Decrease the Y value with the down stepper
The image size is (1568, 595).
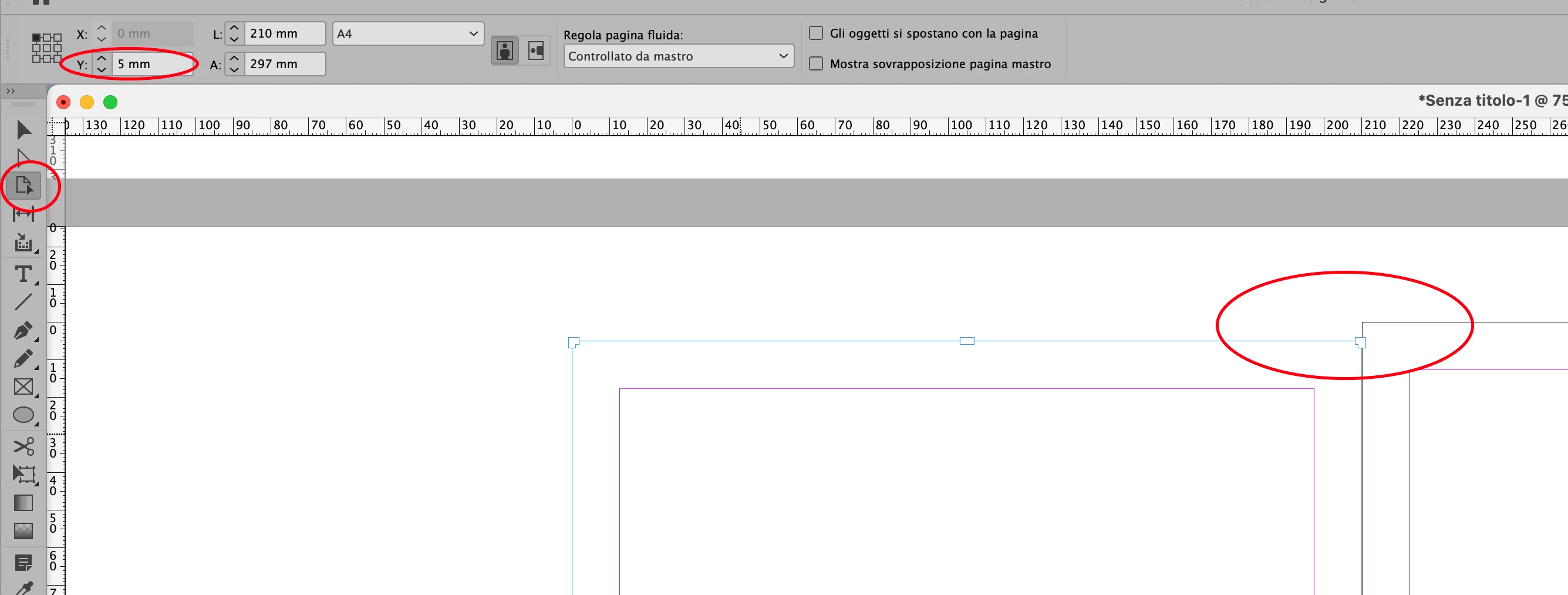coord(102,69)
